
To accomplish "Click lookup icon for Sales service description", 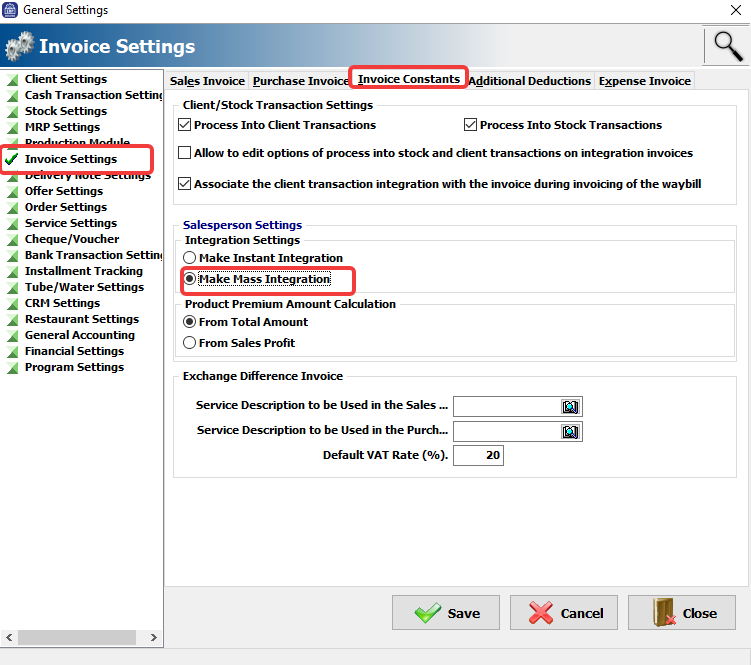I will pos(570,407).
